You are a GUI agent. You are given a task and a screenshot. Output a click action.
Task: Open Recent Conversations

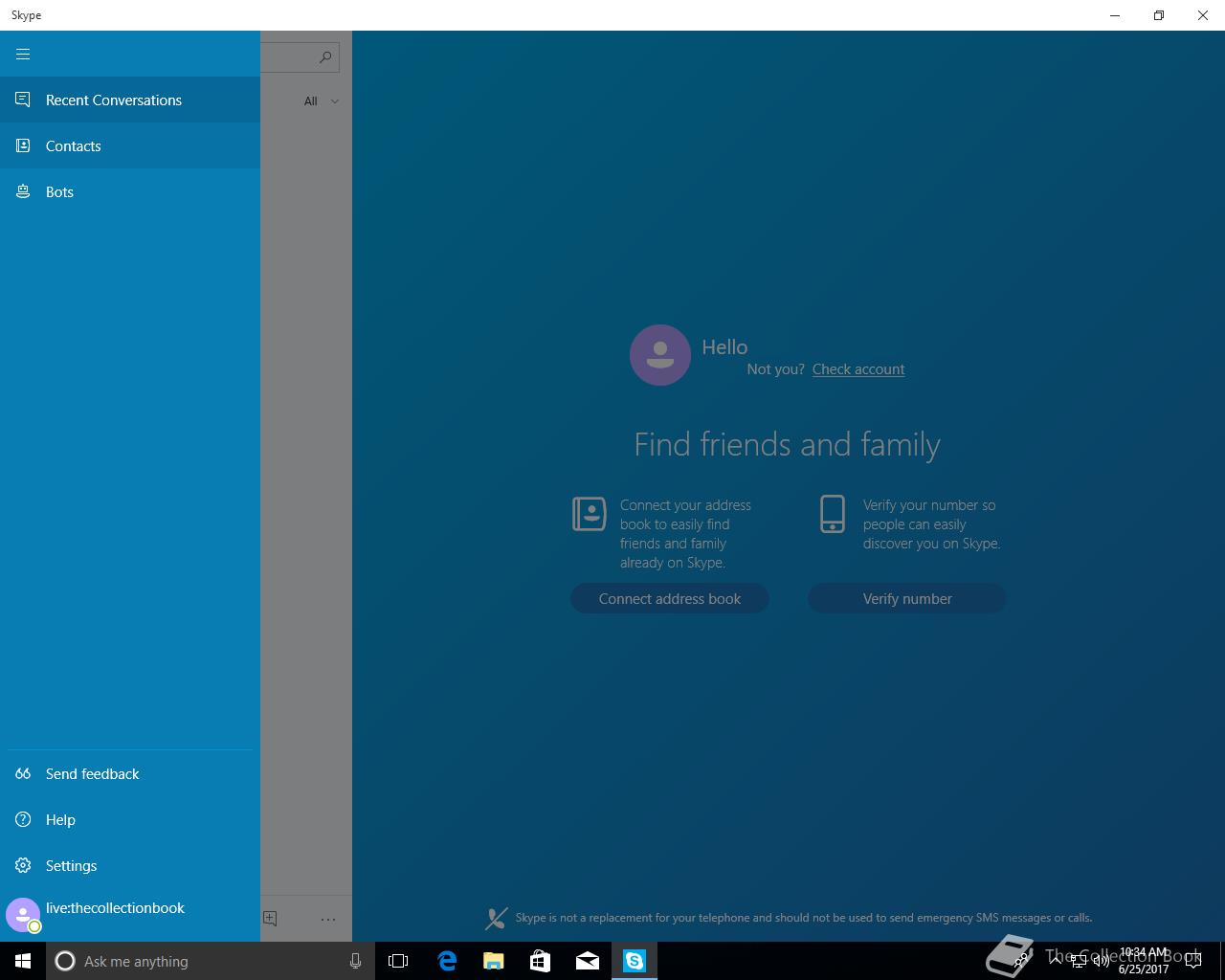(130, 100)
